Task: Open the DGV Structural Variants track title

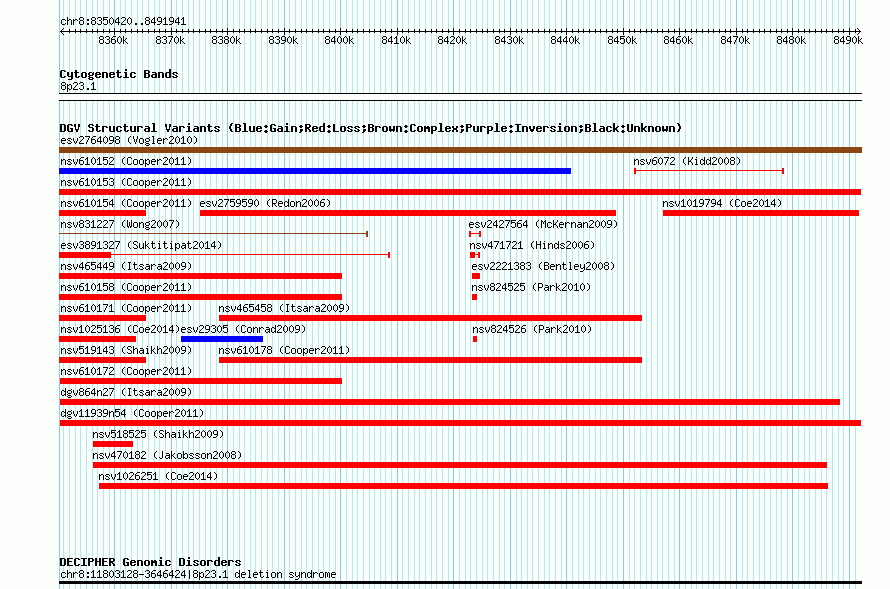Action: click(x=371, y=128)
